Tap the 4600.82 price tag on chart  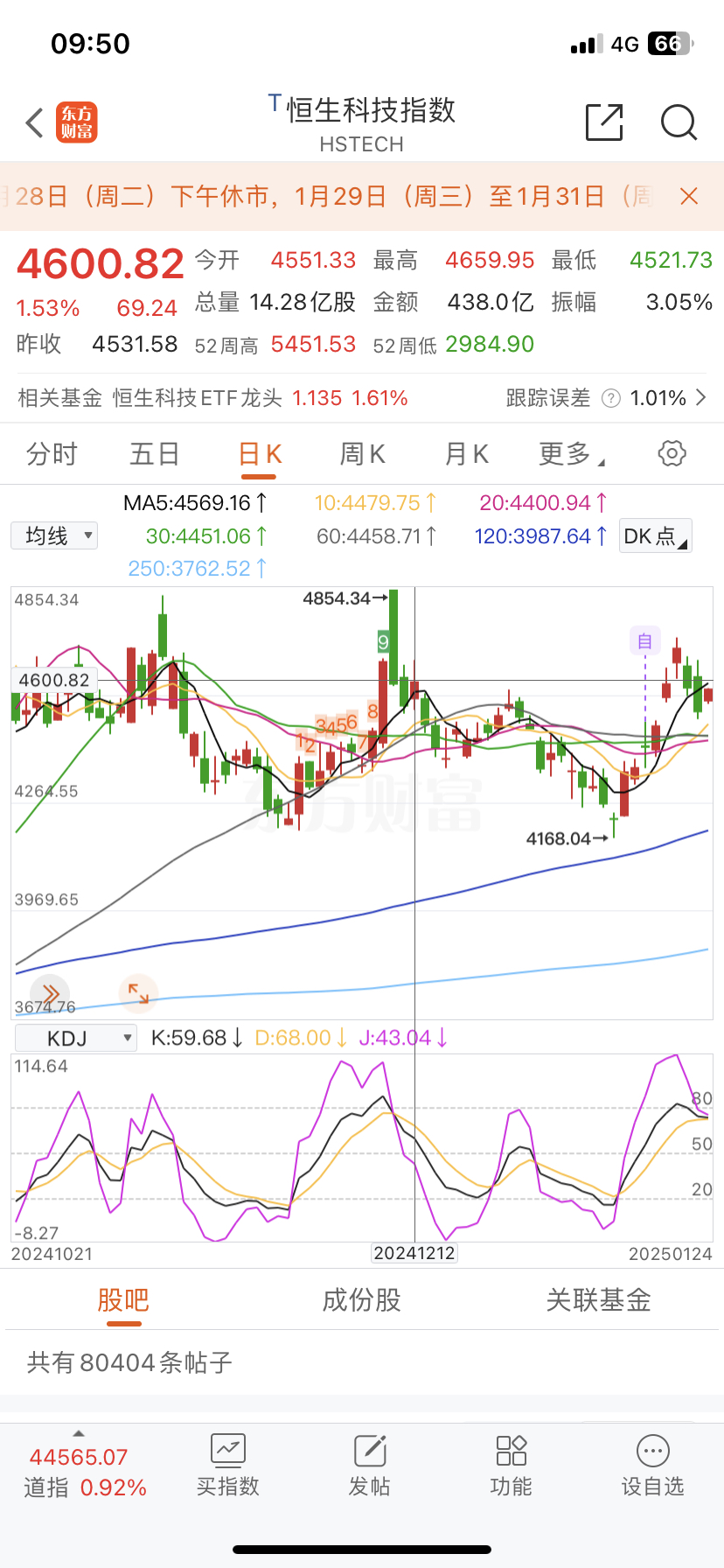coord(54,680)
